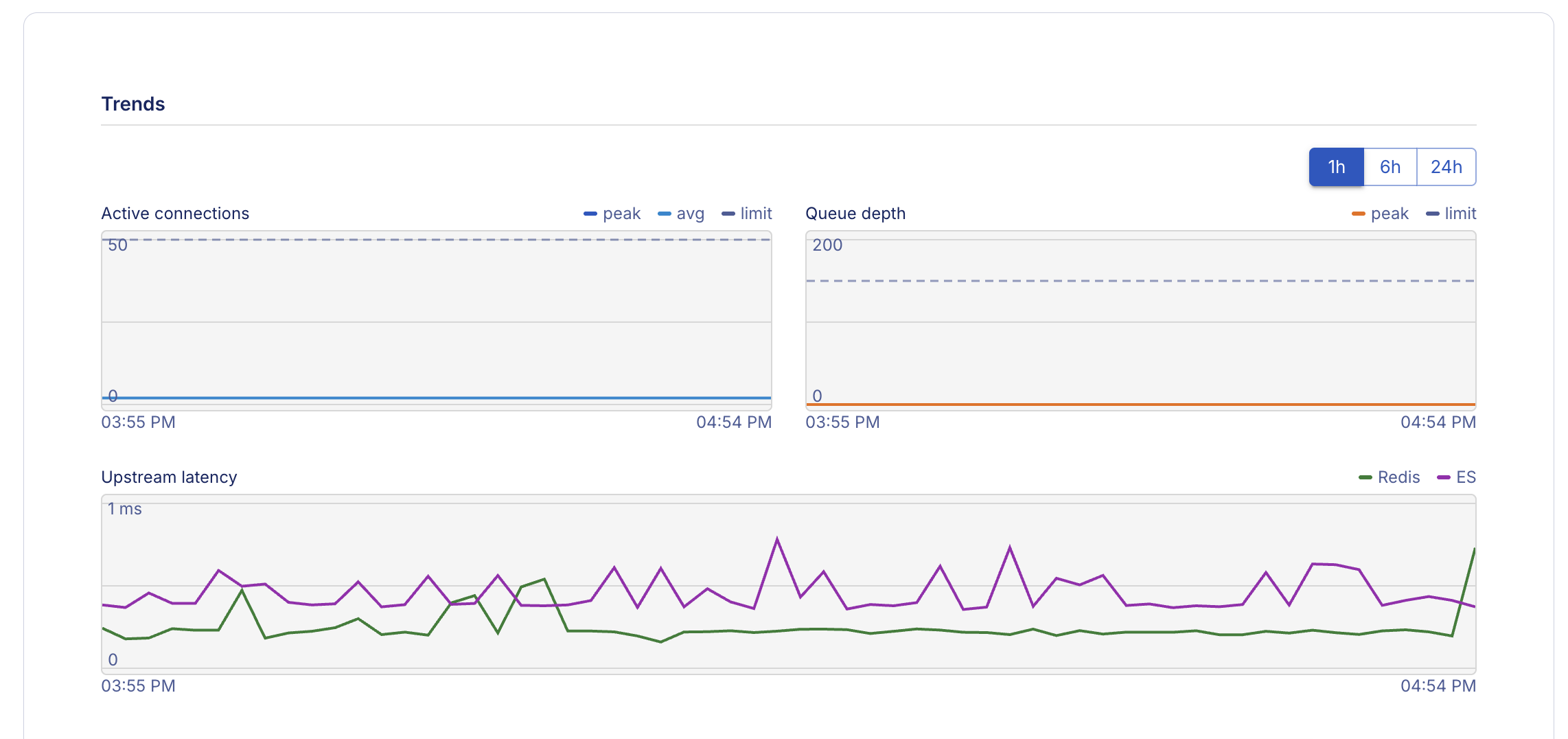Click the 0 axis label in Upstream latency
The height and width of the screenshot is (739, 1568).
click(x=113, y=660)
